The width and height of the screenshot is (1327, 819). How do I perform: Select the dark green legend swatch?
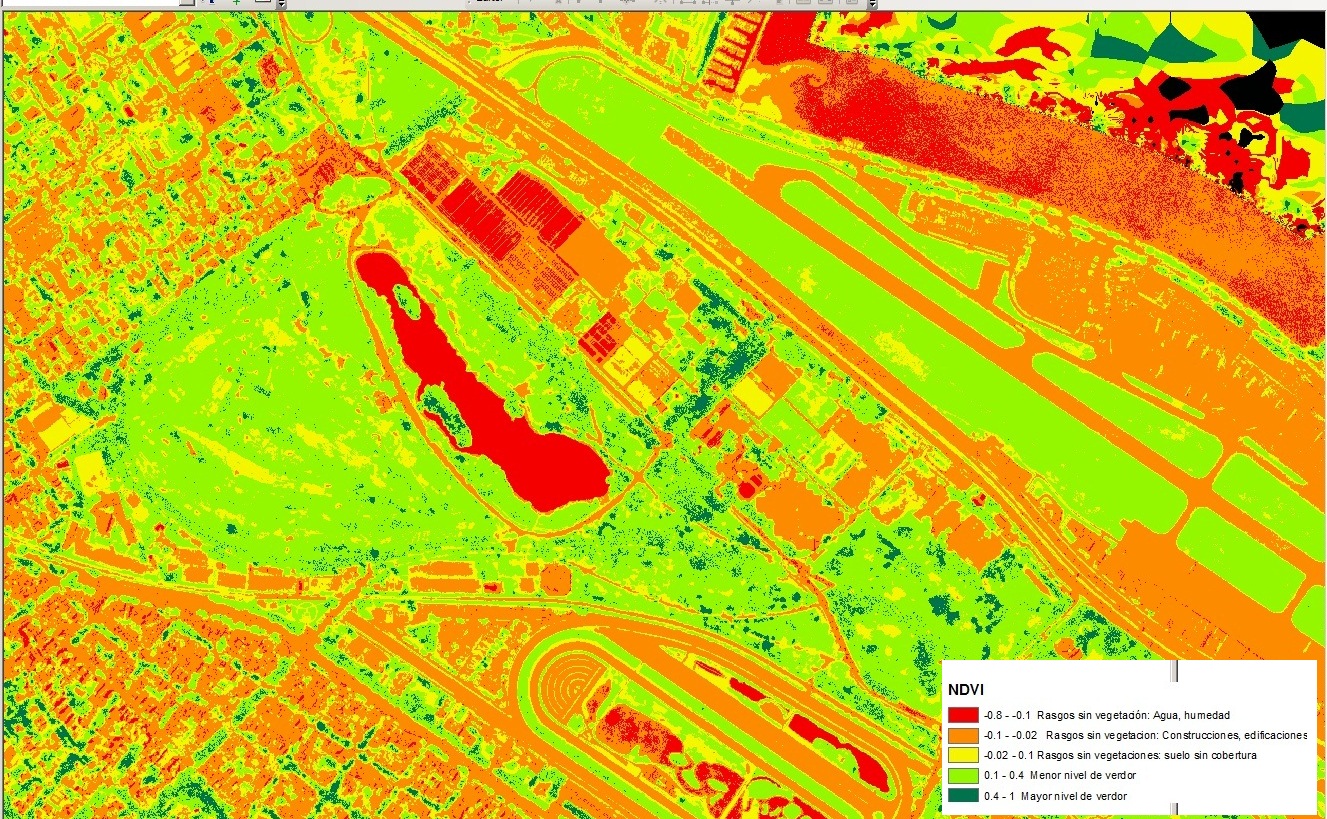(962, 796)
